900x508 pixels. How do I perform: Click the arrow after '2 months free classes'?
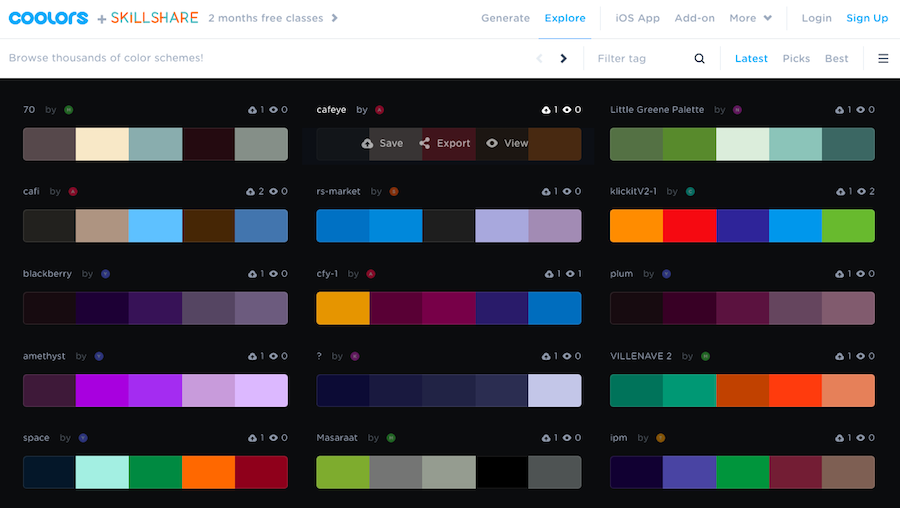point(335,18)
